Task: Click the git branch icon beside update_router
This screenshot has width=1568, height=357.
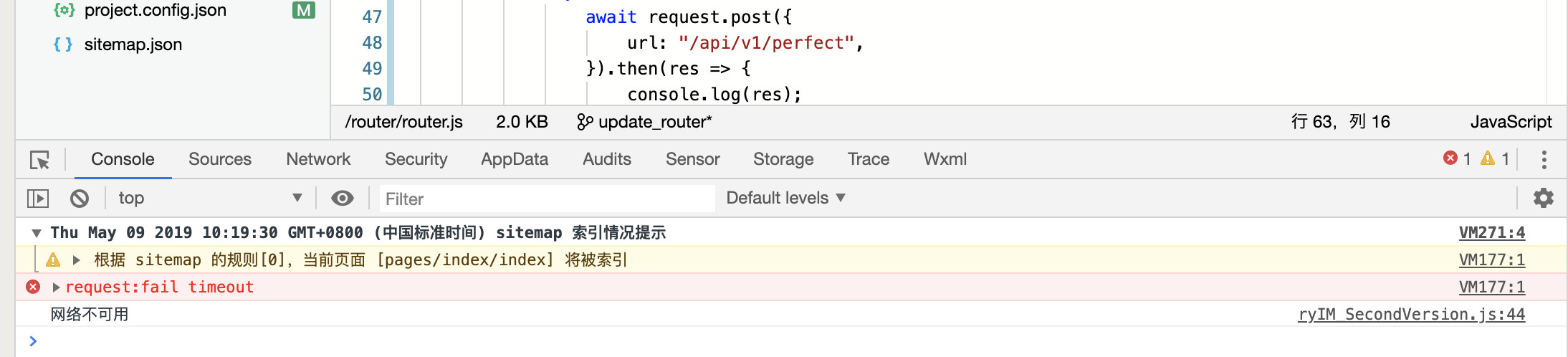Action: pos(585,122)
